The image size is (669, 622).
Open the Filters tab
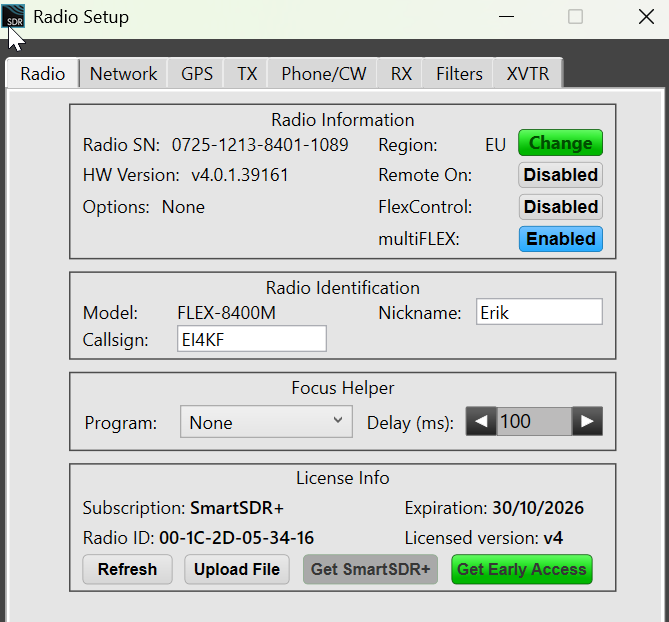tap(459, 74)
